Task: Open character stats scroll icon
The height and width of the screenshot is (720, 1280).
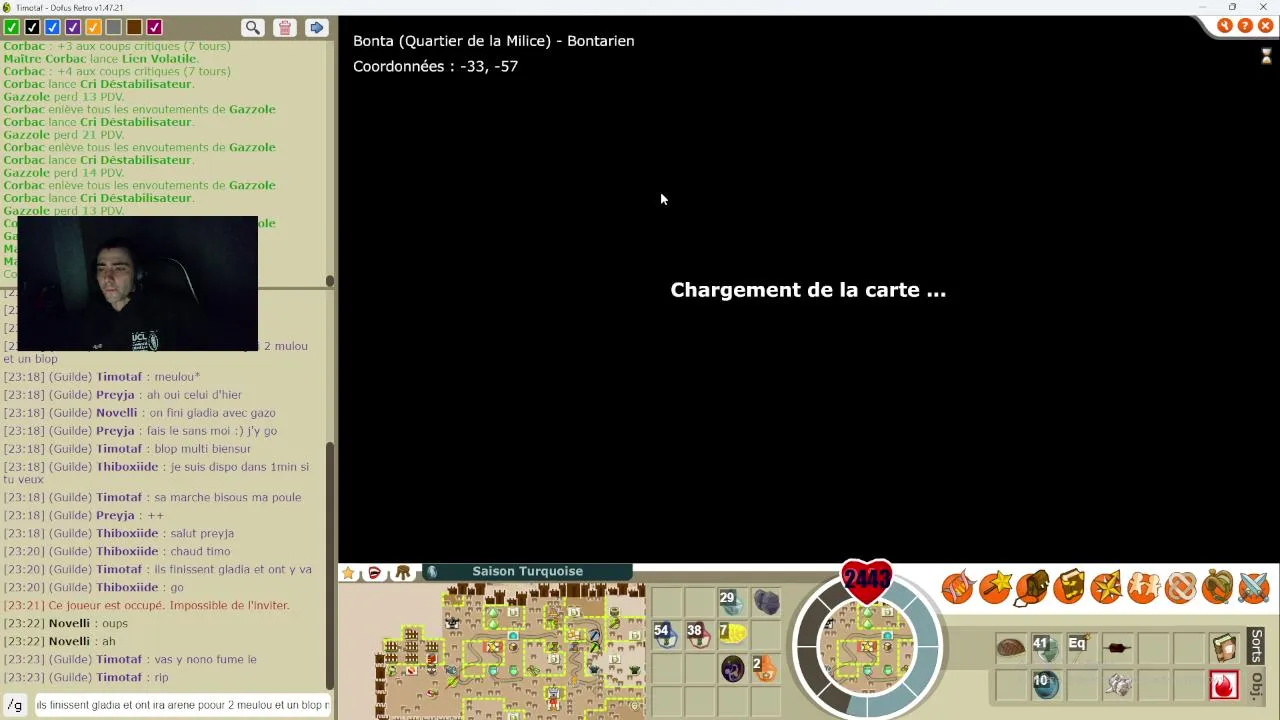Action: coord(957,588)
